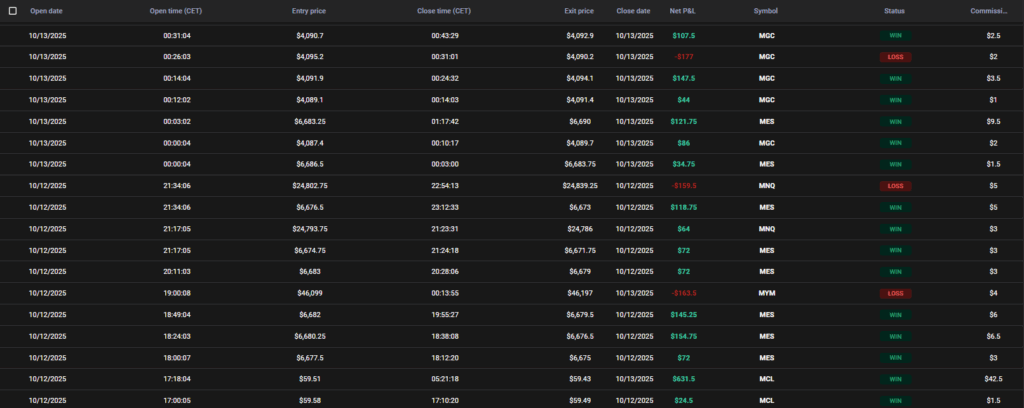Sort by the Status column header
The width and height of the screenshot is (1024, 408).
(x=894, y=11)
